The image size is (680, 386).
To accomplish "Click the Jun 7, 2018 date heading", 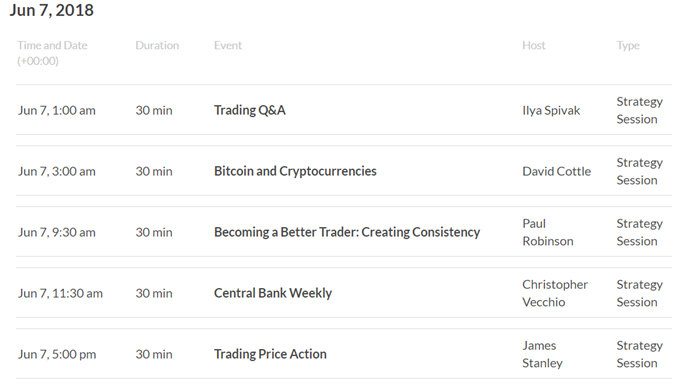I will pyautogui.click(x=52, y=10).
